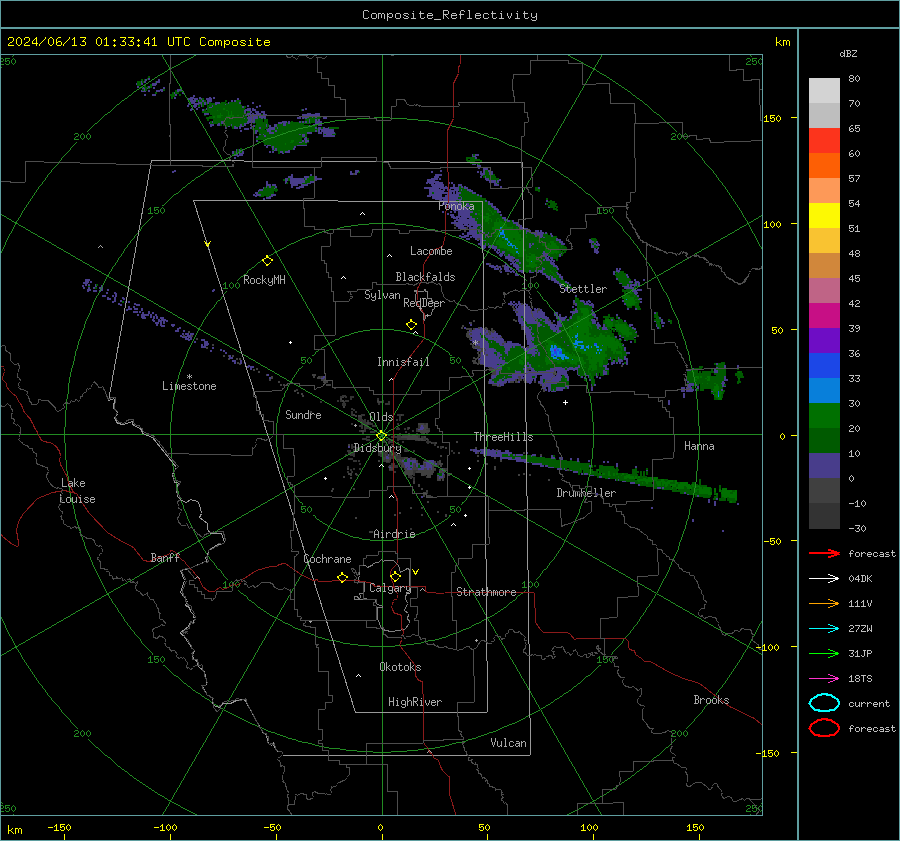This screenshot has width=900, height=841.
Task: Click the Lacombe city label
Action: [431, 251]
